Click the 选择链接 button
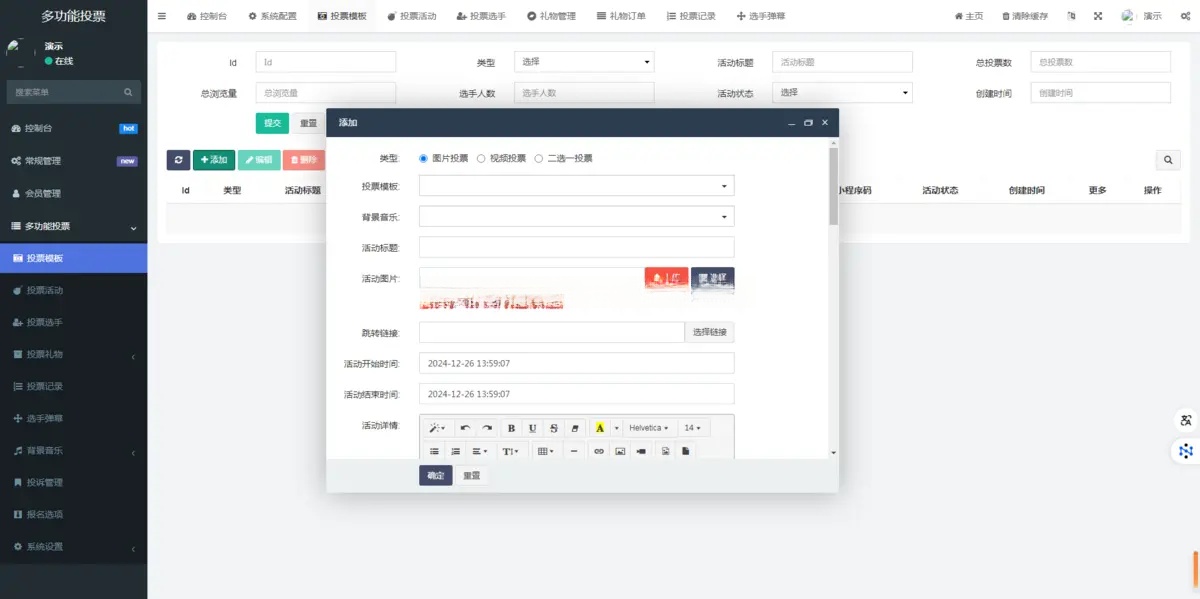 coord(709,333)
